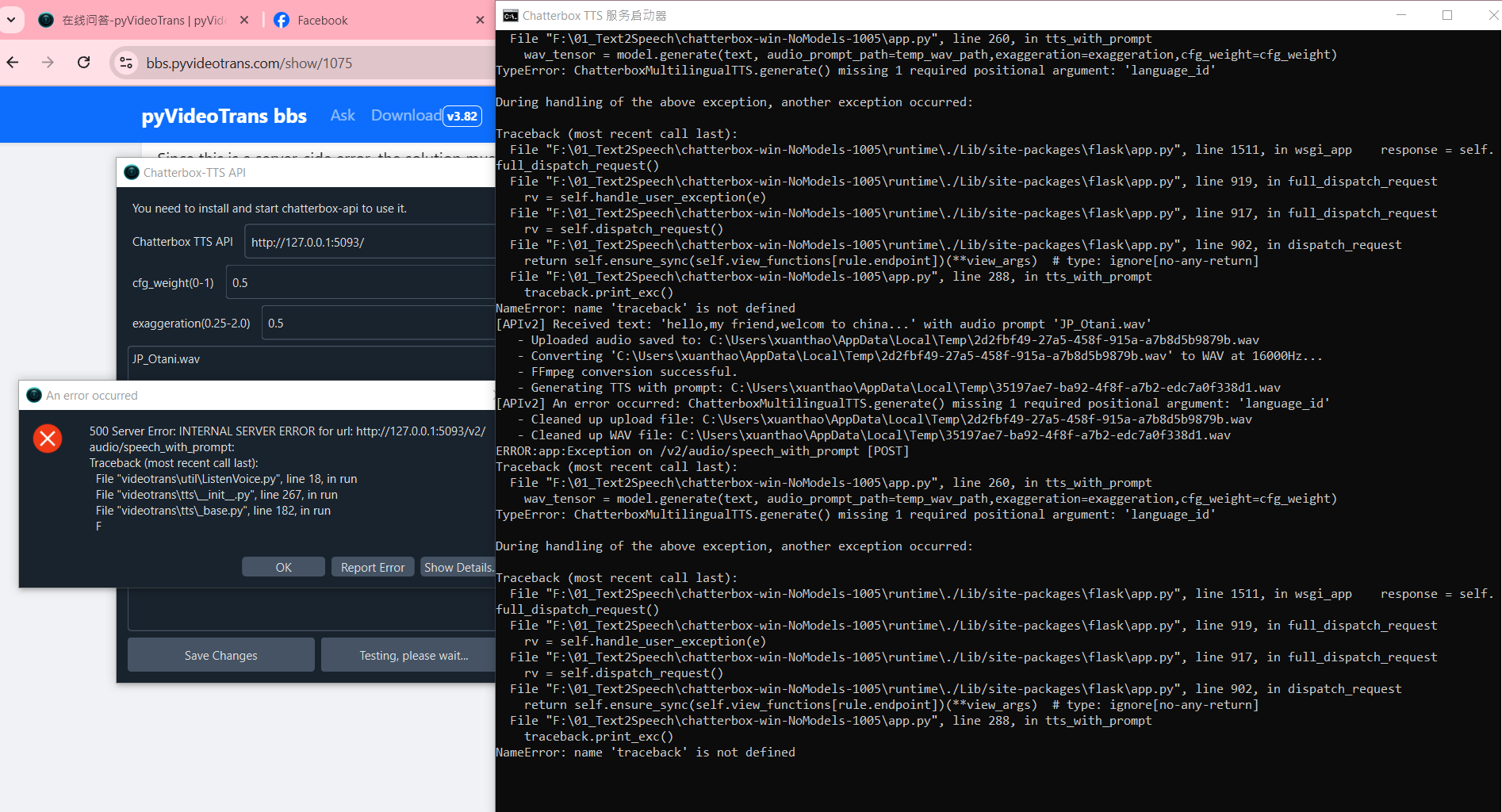The image size is (1502, 812).
Task: Reload the current page
Action: (83, 63)
